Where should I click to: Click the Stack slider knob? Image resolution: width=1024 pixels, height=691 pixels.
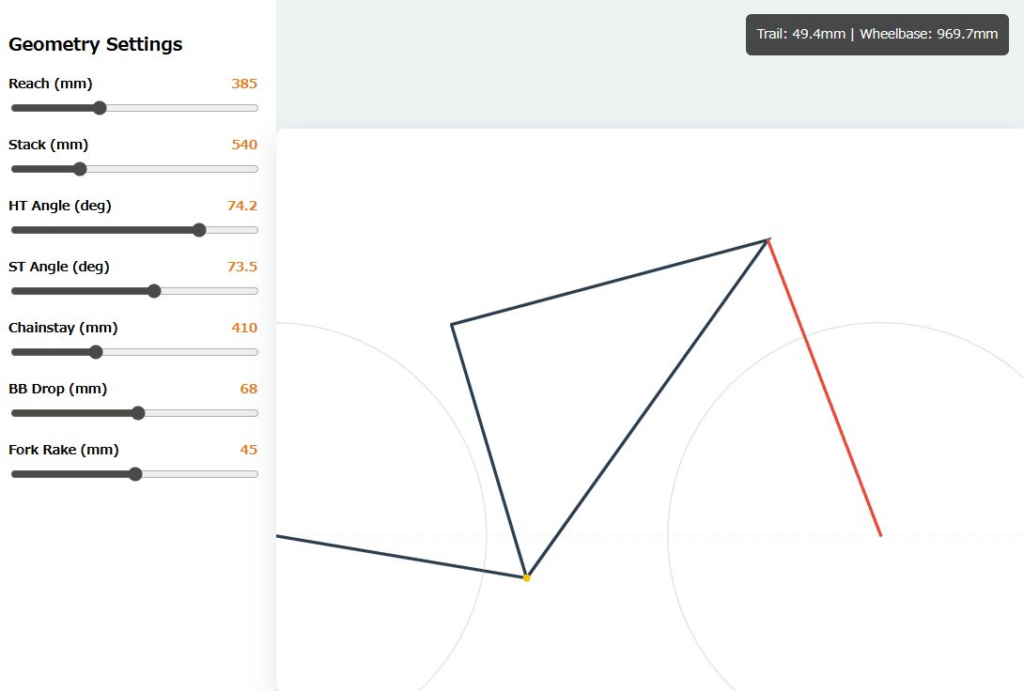pos(80,169)
